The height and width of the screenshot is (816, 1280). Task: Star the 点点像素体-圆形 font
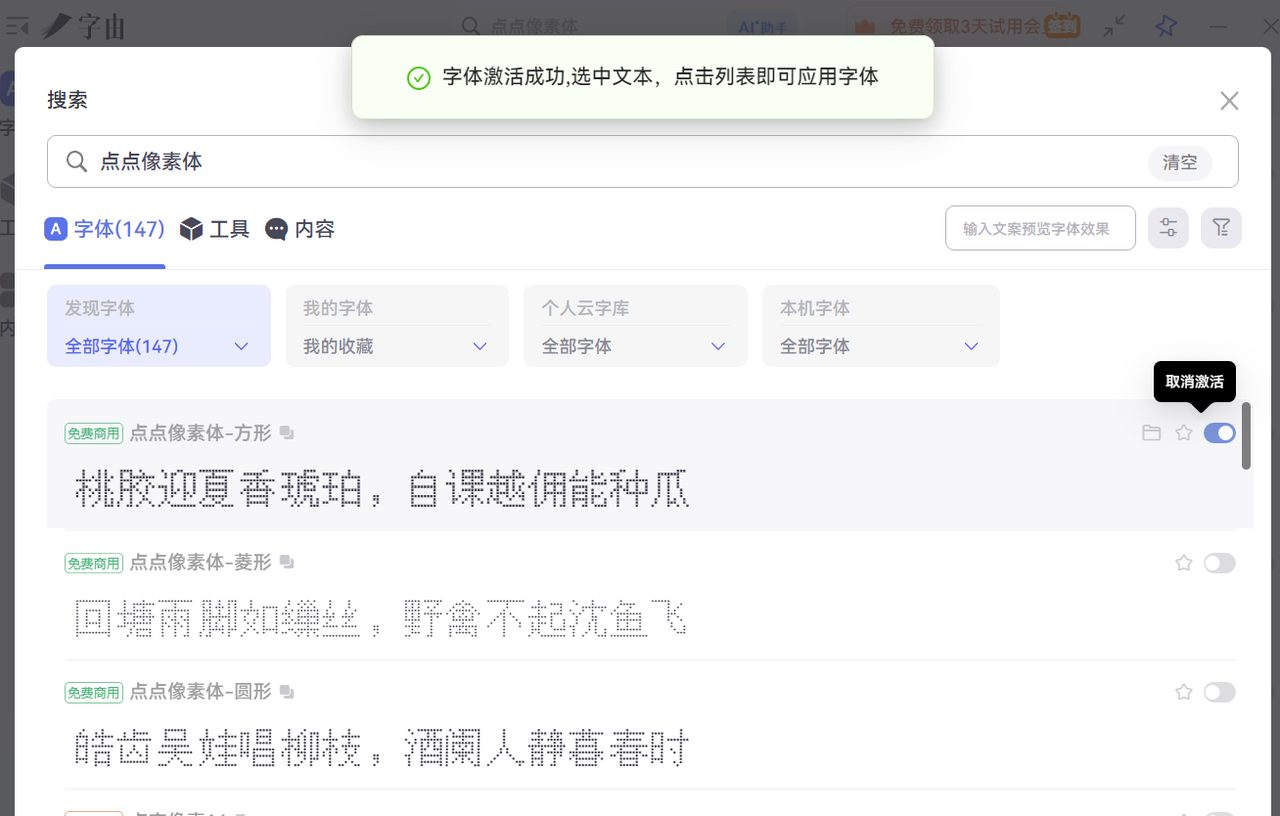point(1184,692)
